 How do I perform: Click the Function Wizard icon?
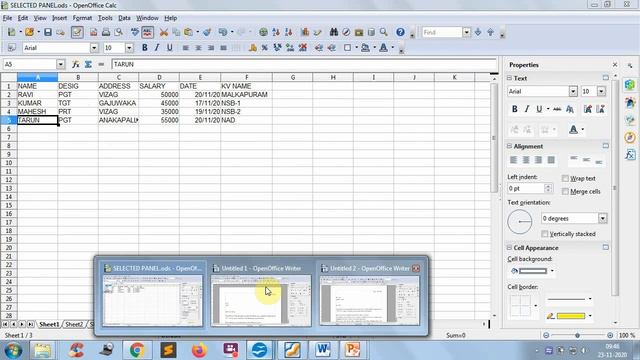76,64
